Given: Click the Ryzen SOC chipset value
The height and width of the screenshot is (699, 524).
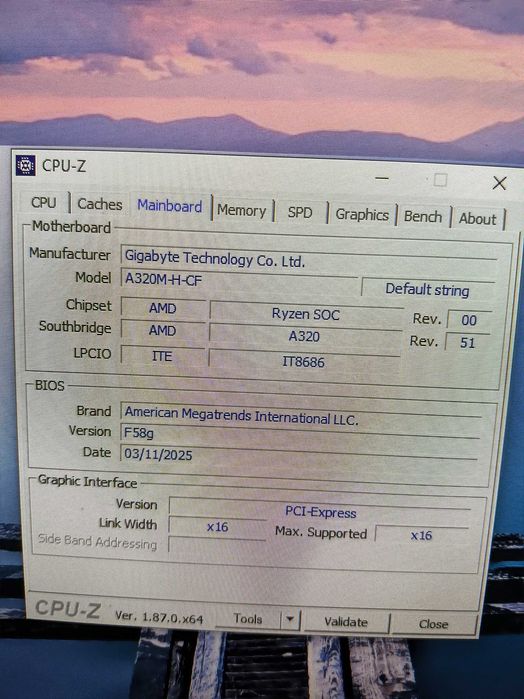Looking at the screenshot, I should (x=306, y=314).
